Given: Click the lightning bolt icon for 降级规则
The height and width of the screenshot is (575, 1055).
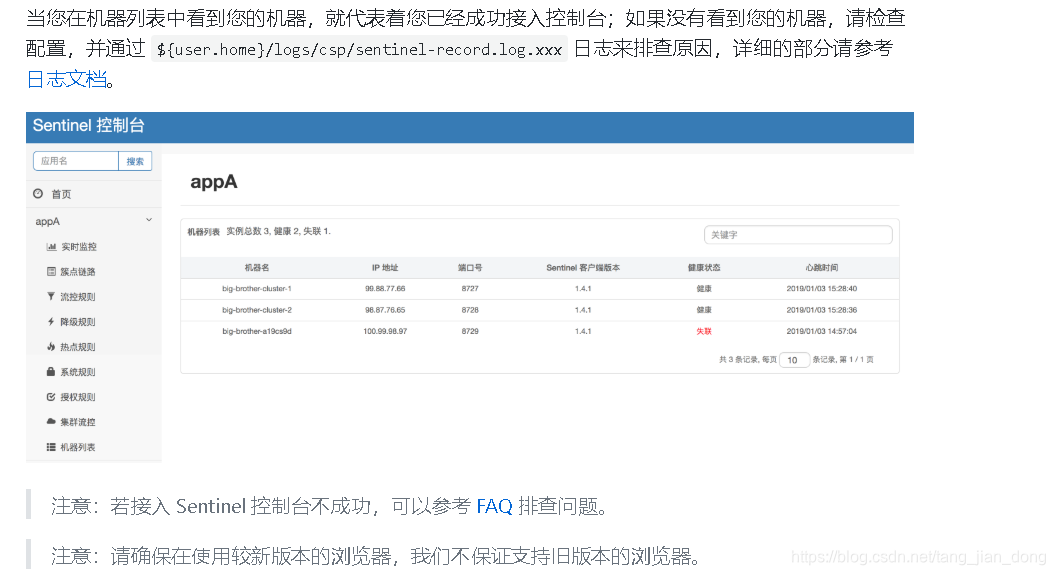Looking at the screenshot, I should pos(51,321).
